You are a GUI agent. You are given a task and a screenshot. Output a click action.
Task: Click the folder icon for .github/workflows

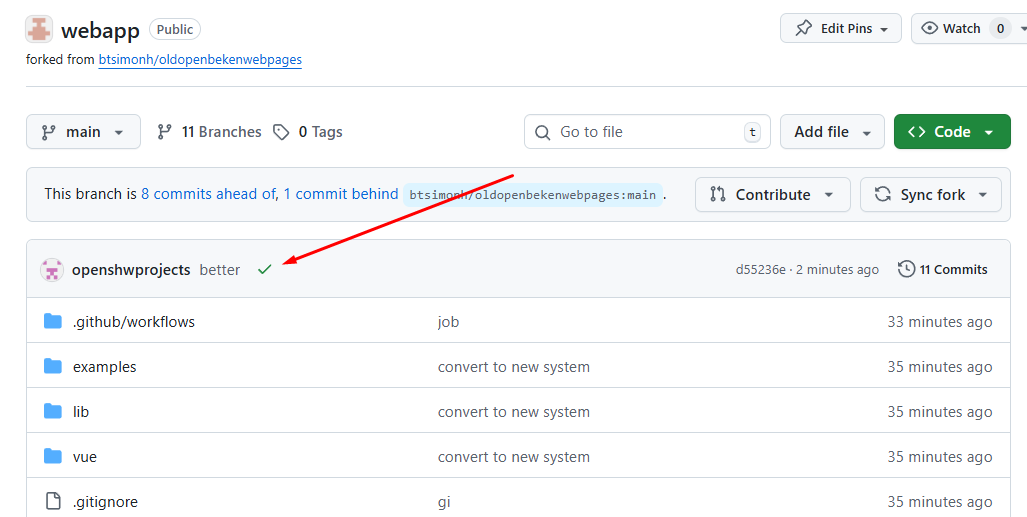tap(52, 321)
